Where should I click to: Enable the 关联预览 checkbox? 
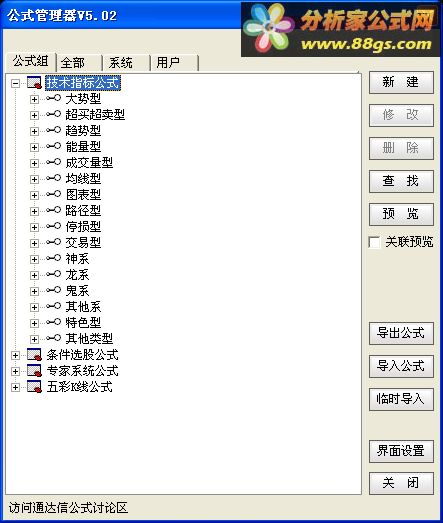click(x=374, y=242)
